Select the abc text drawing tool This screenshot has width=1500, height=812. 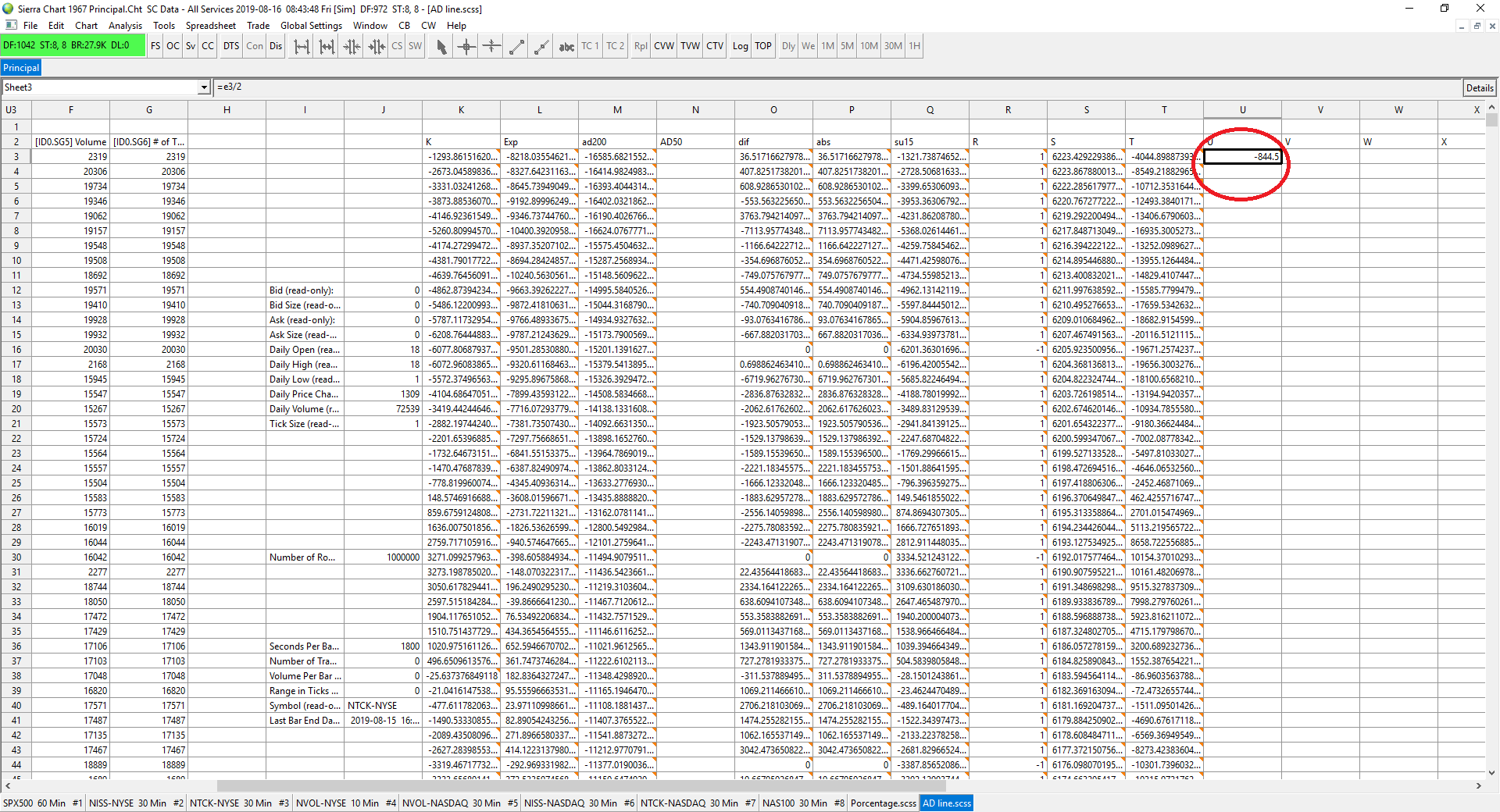click(566, 47)
